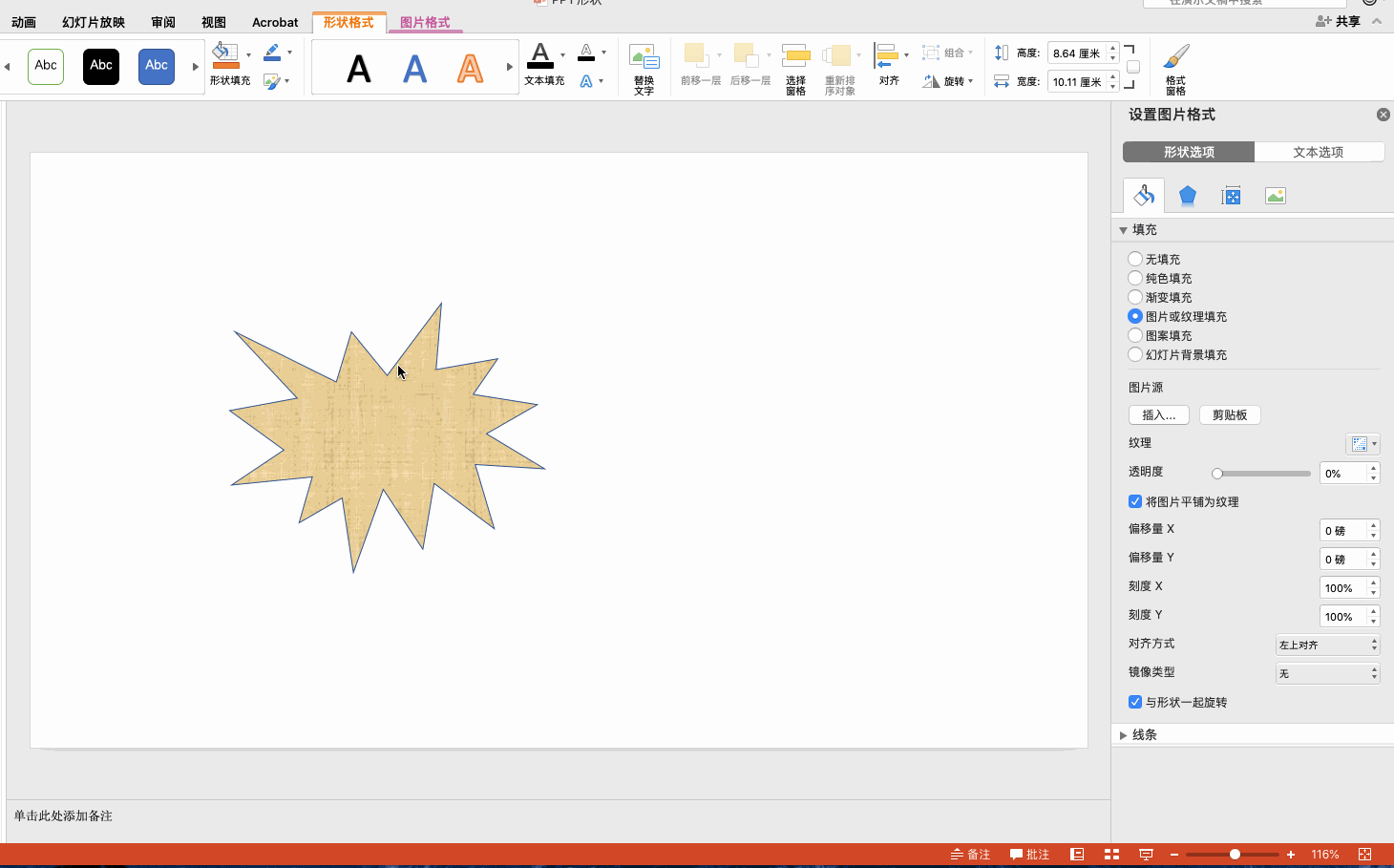Image resolution: width=1394 pixels, height=868 pixels.
Task: Select the pentagon effects icon in format panel
Action: click(x=1187, y=196)
